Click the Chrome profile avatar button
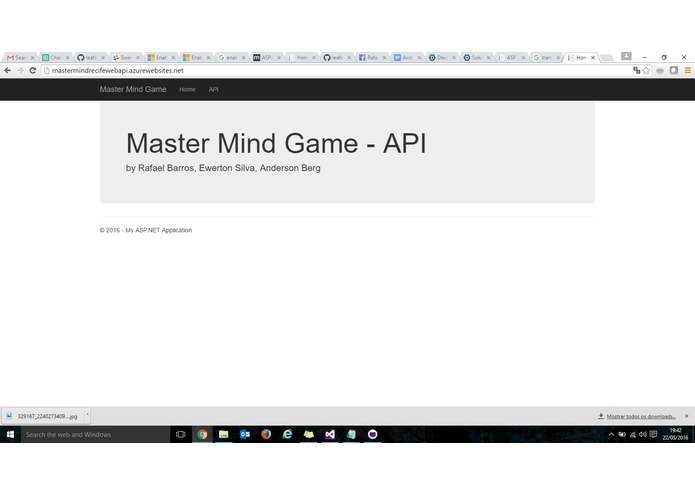 pyautogui.click(x=626, y=56)
